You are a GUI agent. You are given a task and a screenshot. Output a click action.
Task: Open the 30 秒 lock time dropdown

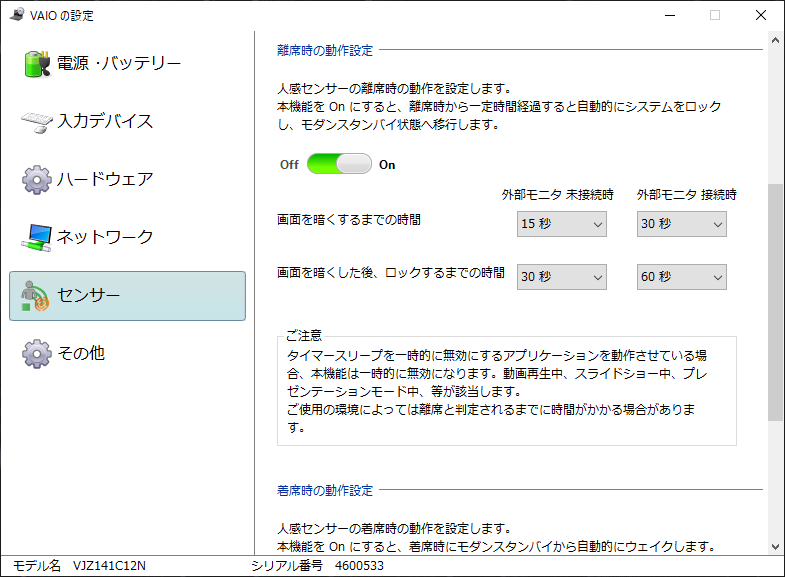(x=562, y=277)
